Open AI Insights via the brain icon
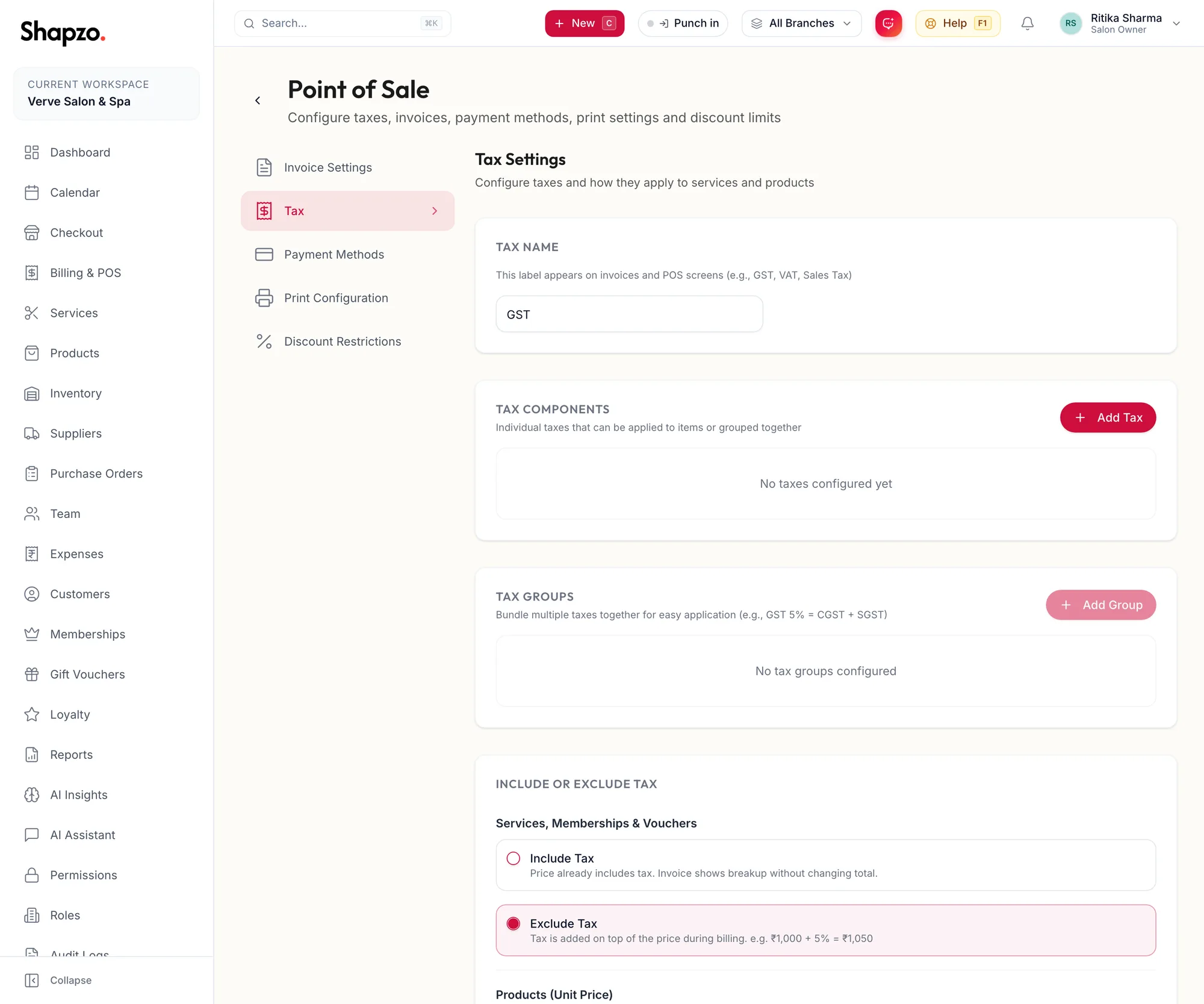The height and width of the screenshot is (1004, 1204). (x=32, y=795)
